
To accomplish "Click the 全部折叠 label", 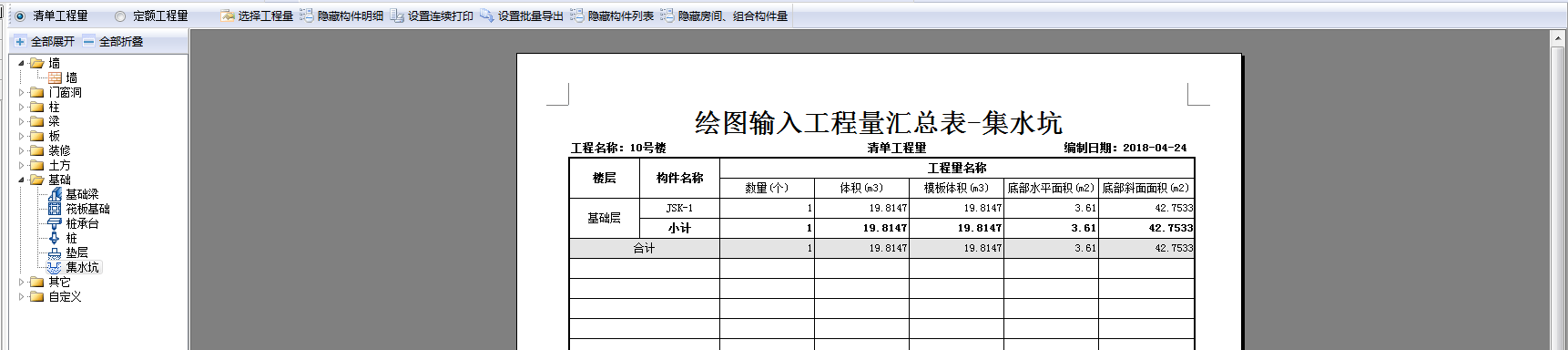I will pos(121,41).
